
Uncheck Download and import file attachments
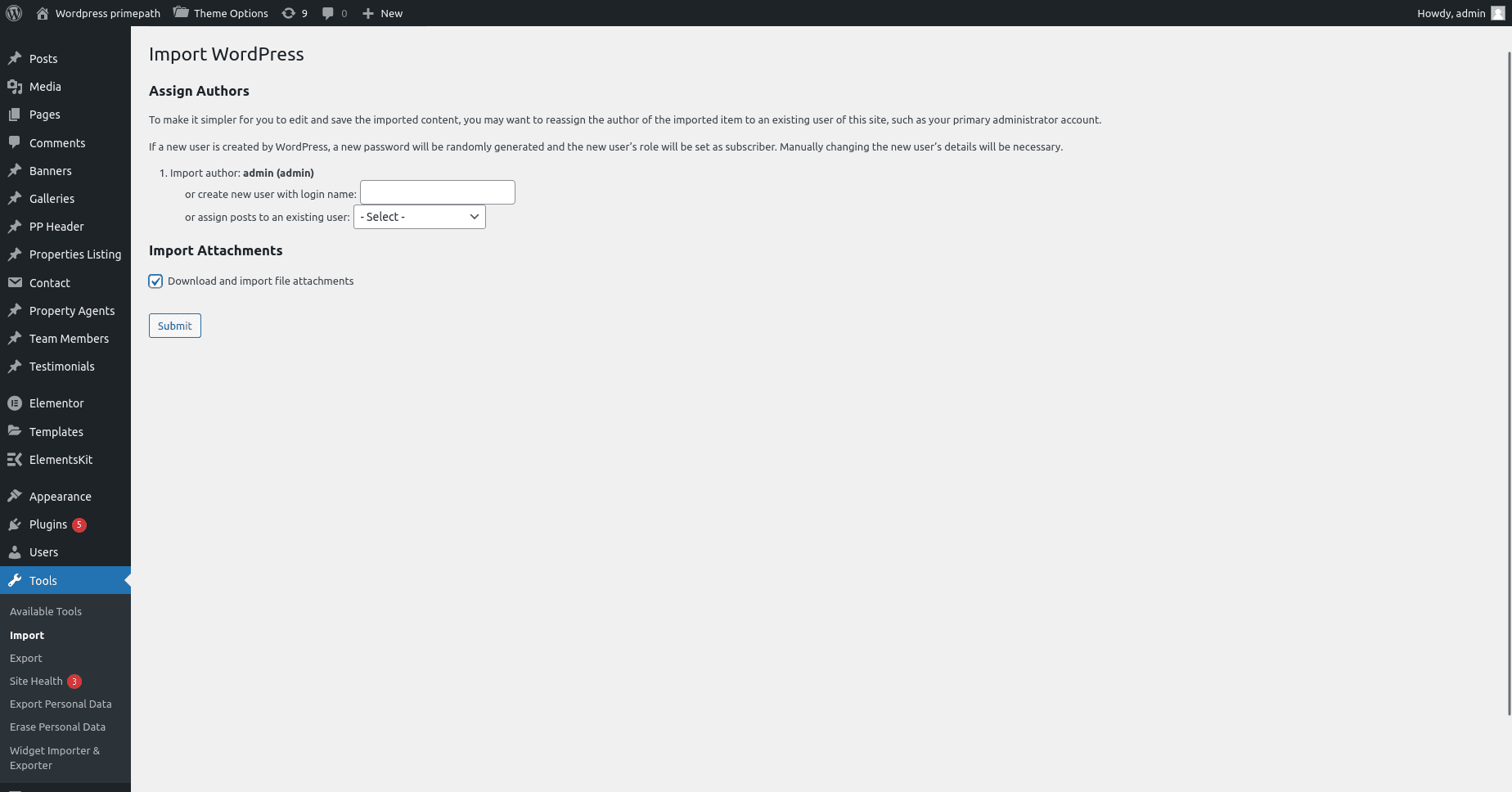[155, 281]
